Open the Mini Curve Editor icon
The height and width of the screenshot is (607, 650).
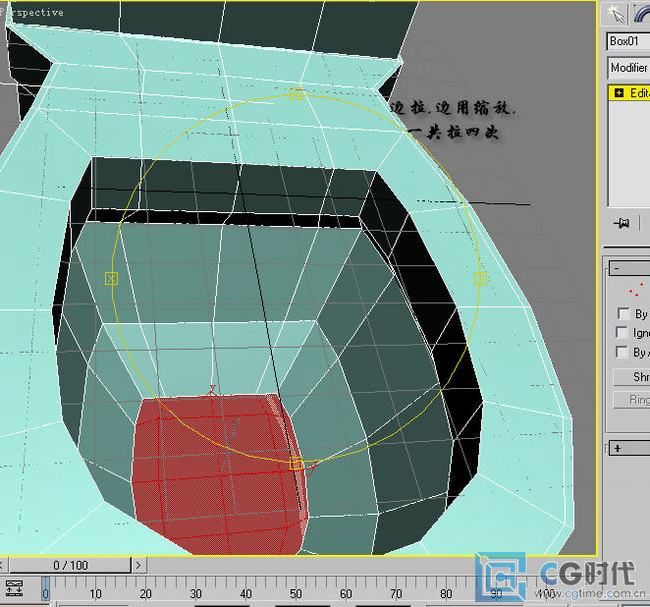pyautogui.click(x=15, y=588)
